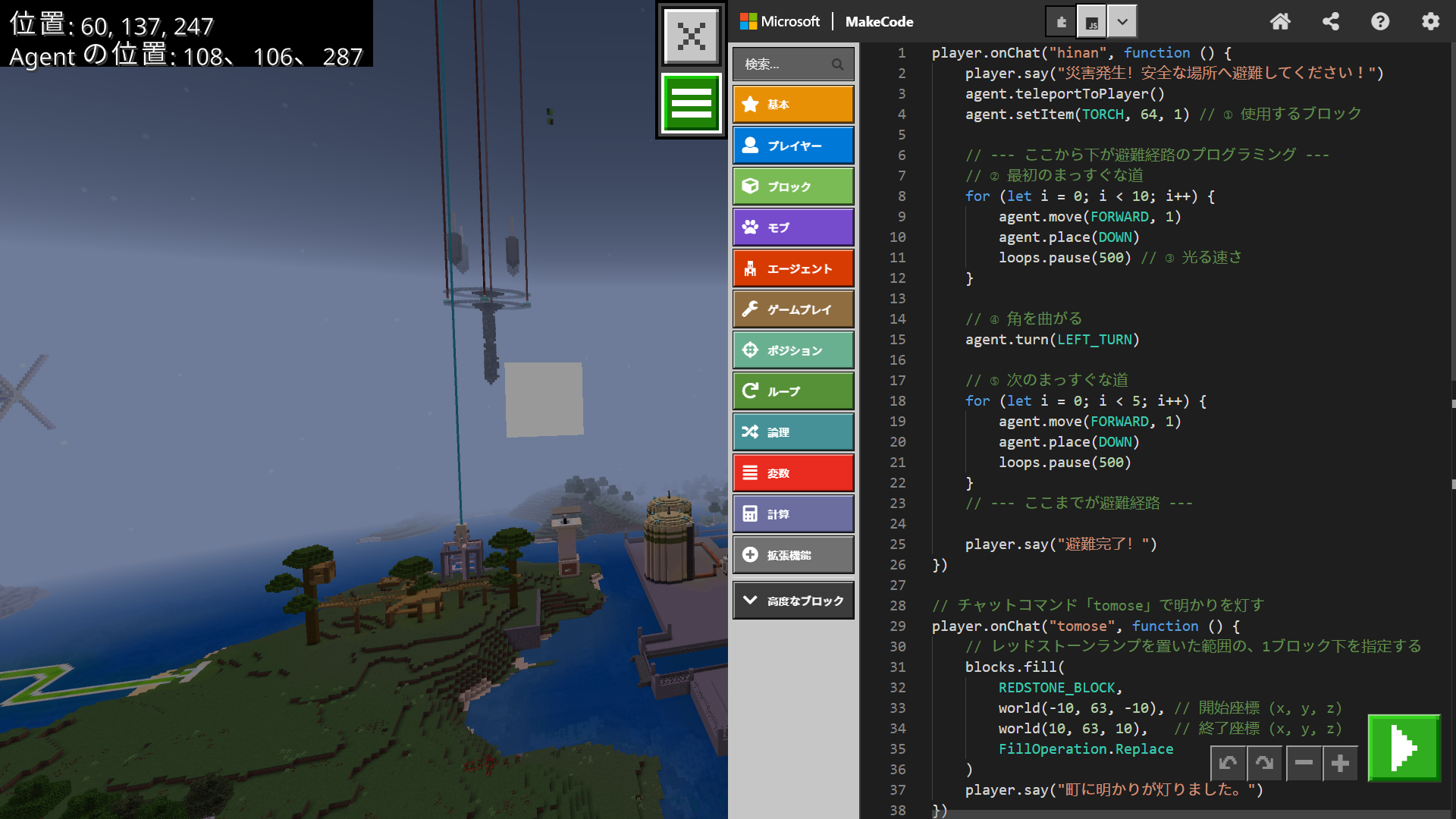Zoom in the code editor

pyautogui.click(x=1340, y=763)
